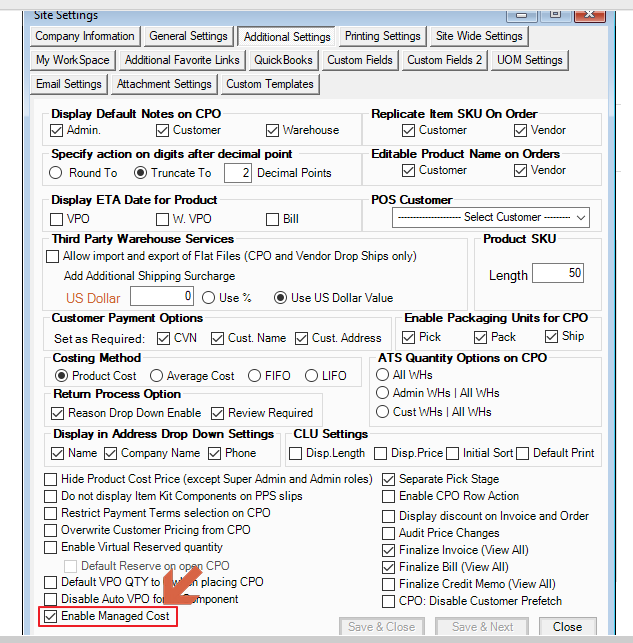Switch to the QuickBooks tab
This screenshot has width=633, height=643.
pos(283,60)
